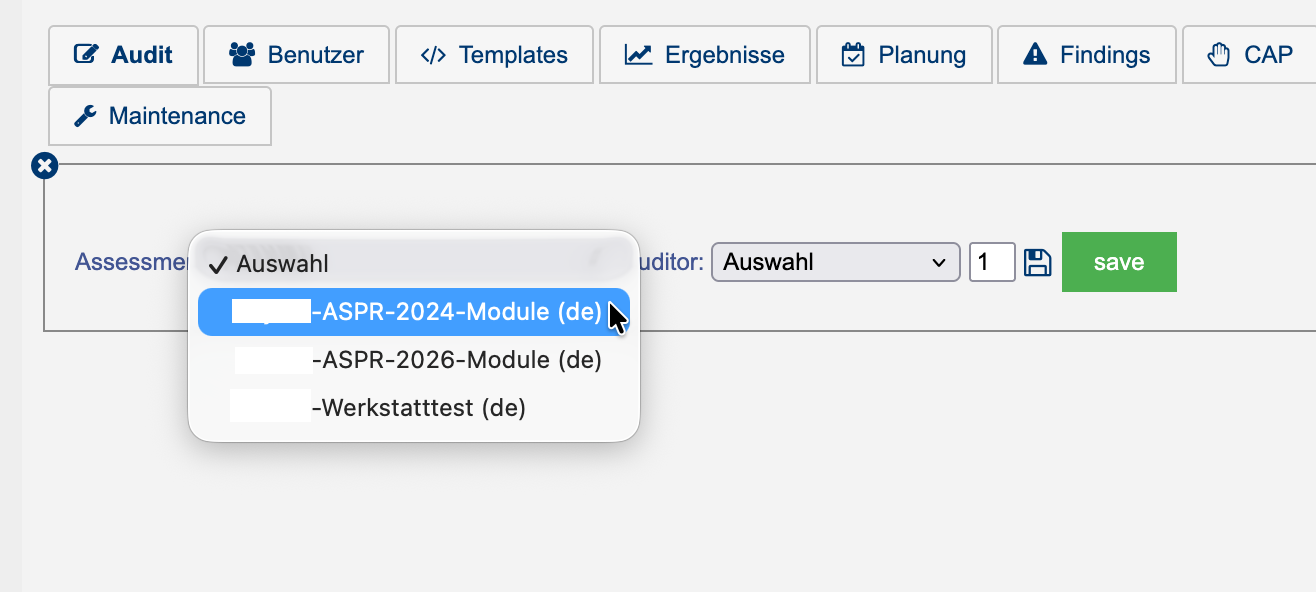This screenshot has width=1316, height=592.
Task: Close the panel with the round X icon
Action: tap(44, 166)
